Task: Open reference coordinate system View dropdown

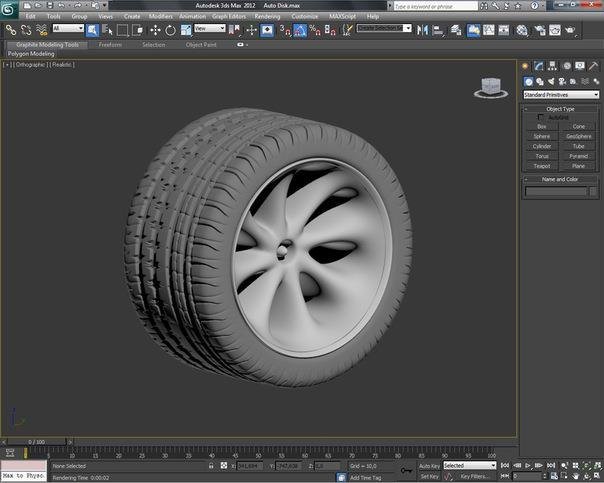Action: (210, 28)
